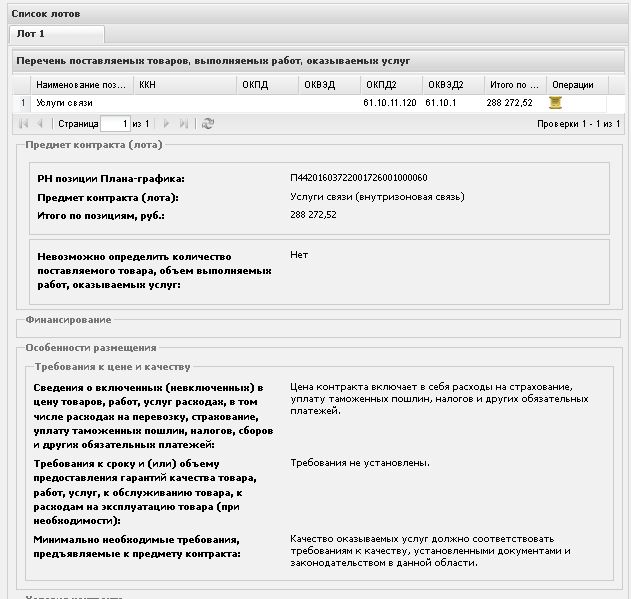Click the page number input field

115,124
